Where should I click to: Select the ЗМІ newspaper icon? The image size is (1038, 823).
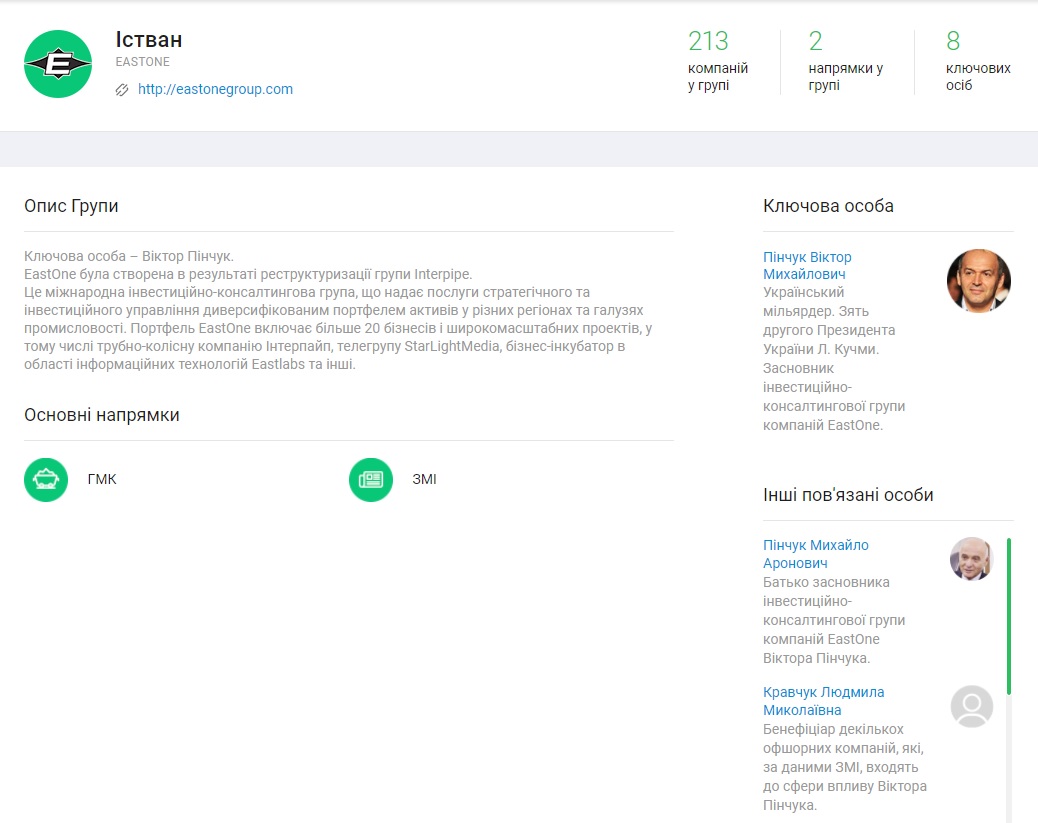371,479
